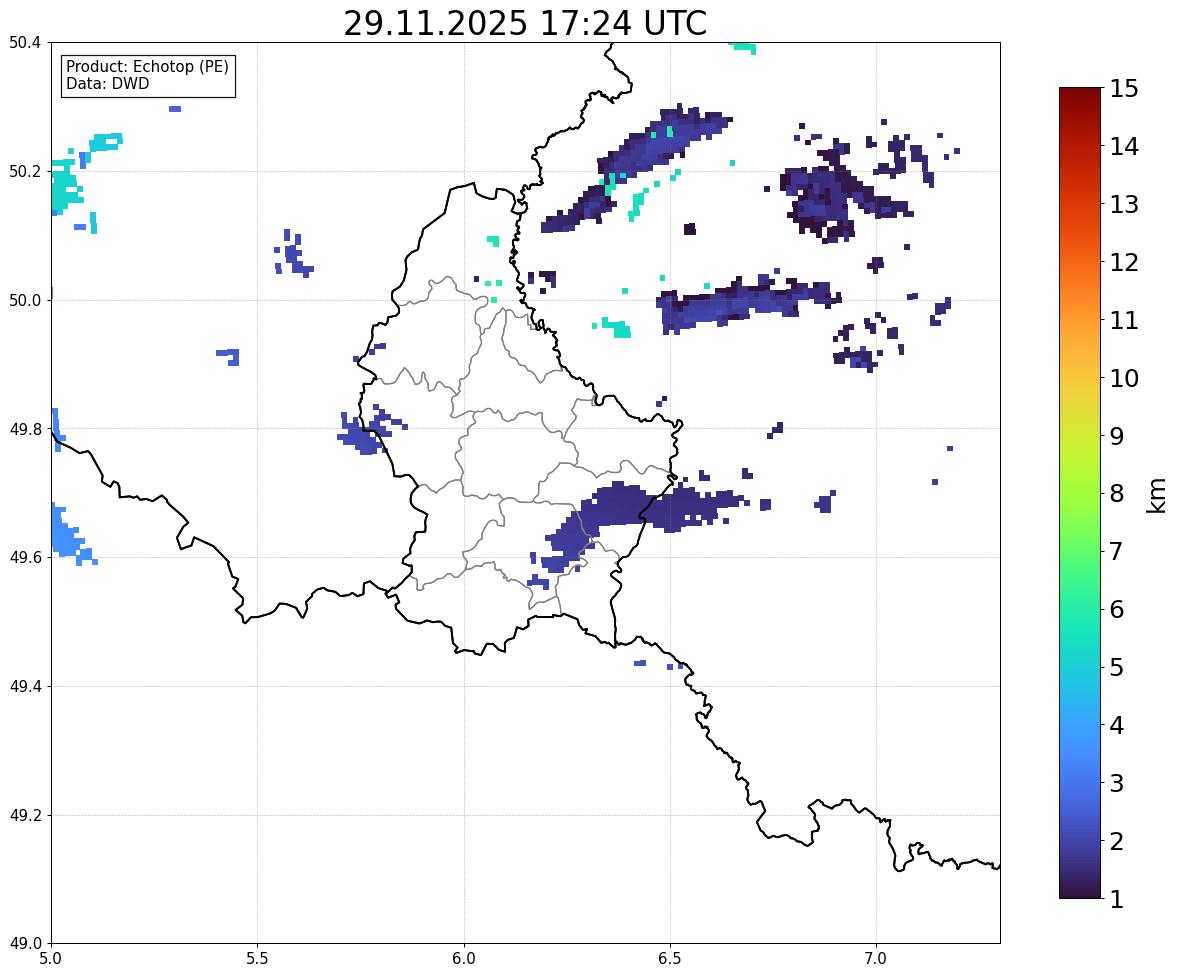Click y-axis tick label '49.8'

point(25,429)
